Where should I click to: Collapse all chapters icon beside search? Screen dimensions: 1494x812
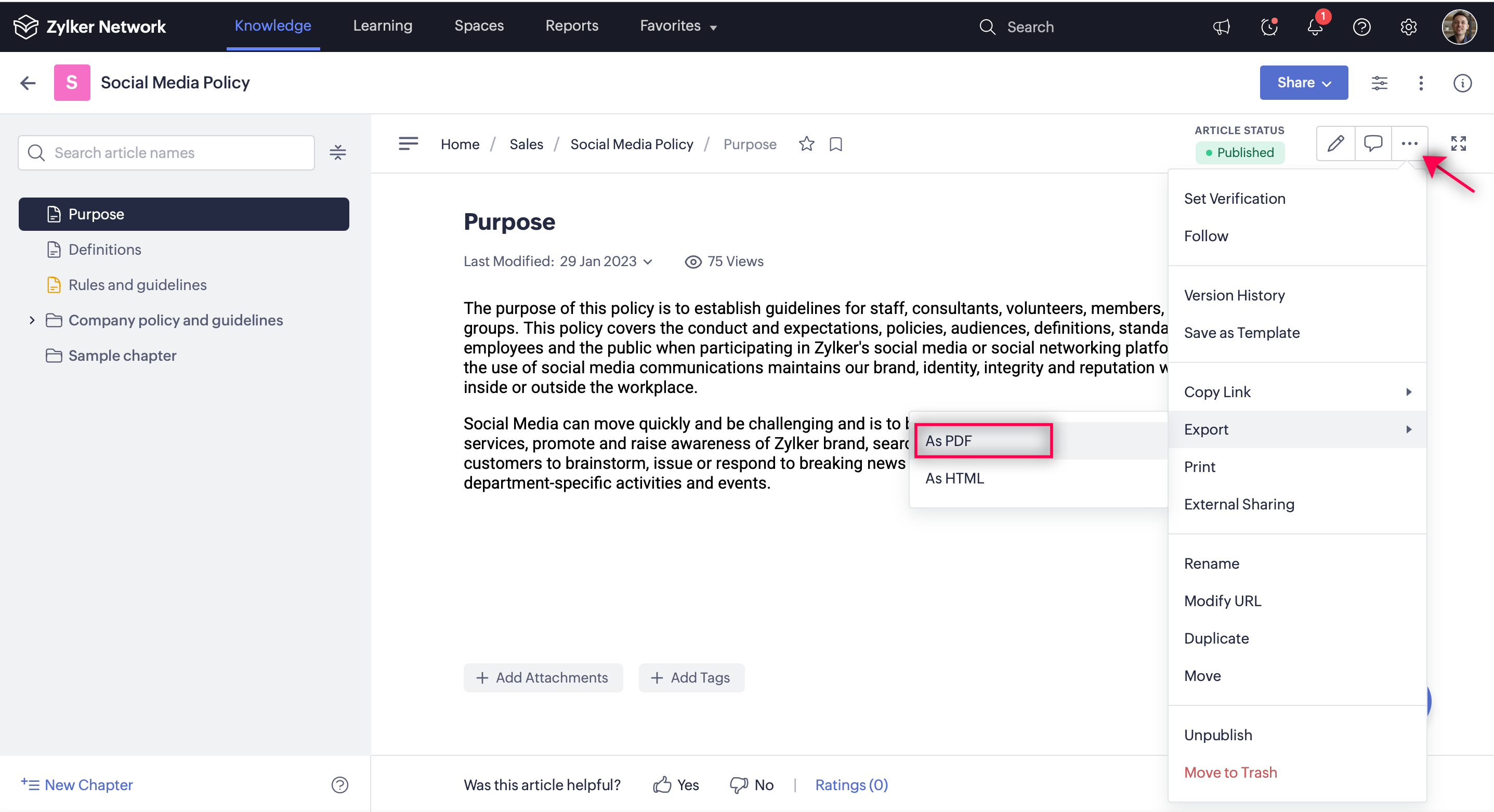tap(337, 152)
